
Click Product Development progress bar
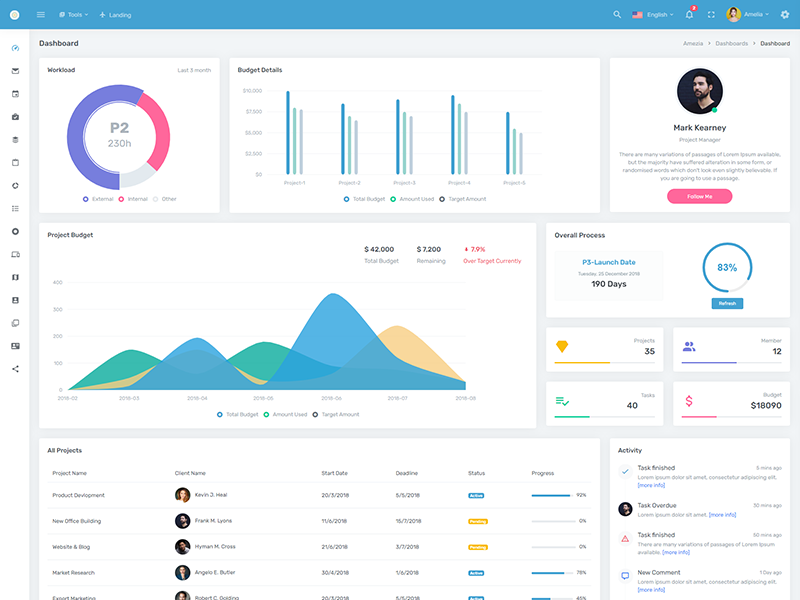[x=551, y=495]
